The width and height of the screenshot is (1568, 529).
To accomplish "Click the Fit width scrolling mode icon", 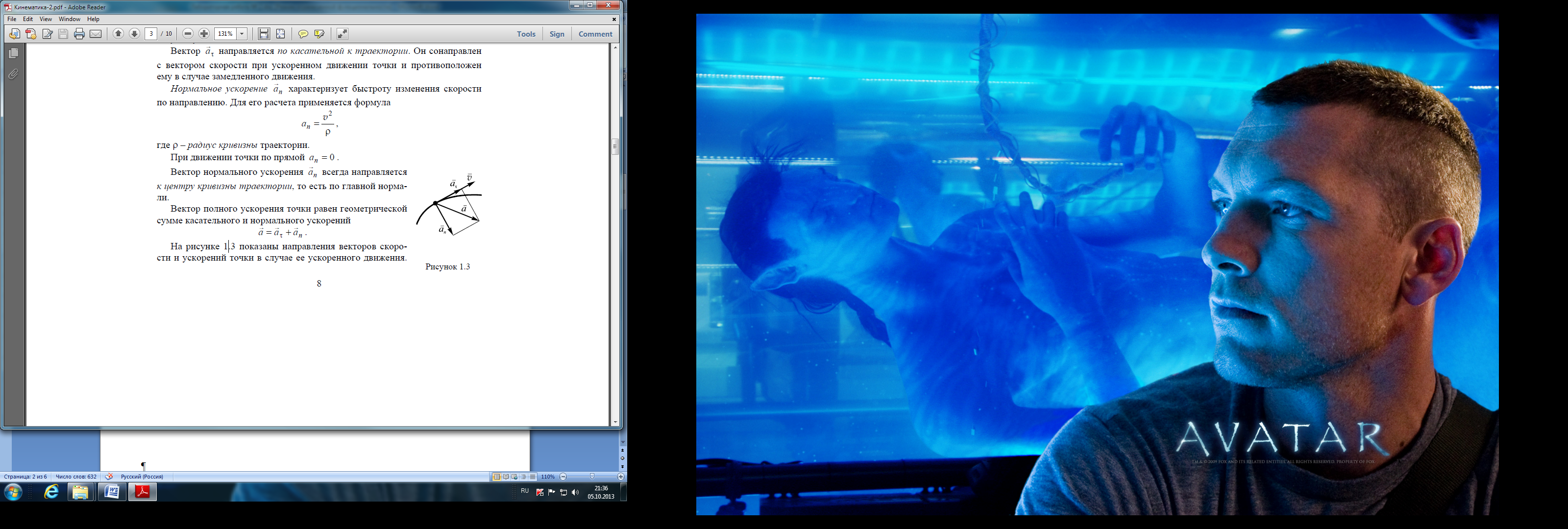I will (x=264, y=34).
